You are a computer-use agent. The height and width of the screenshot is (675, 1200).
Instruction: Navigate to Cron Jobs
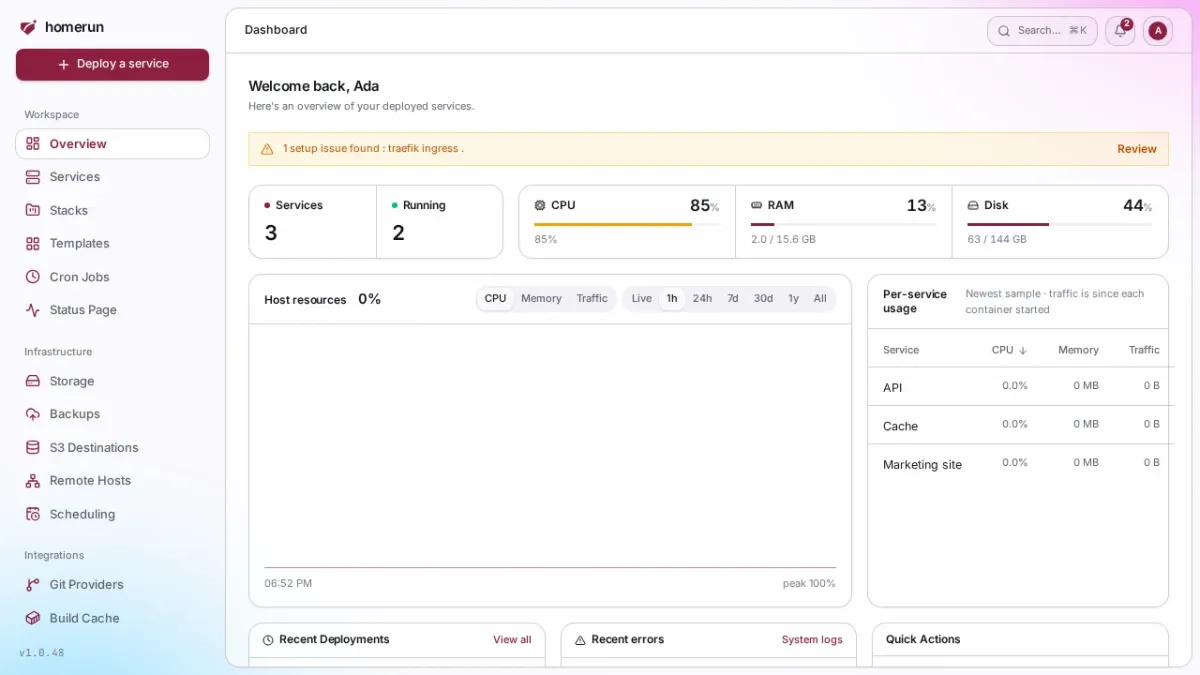tap(112, 277)
